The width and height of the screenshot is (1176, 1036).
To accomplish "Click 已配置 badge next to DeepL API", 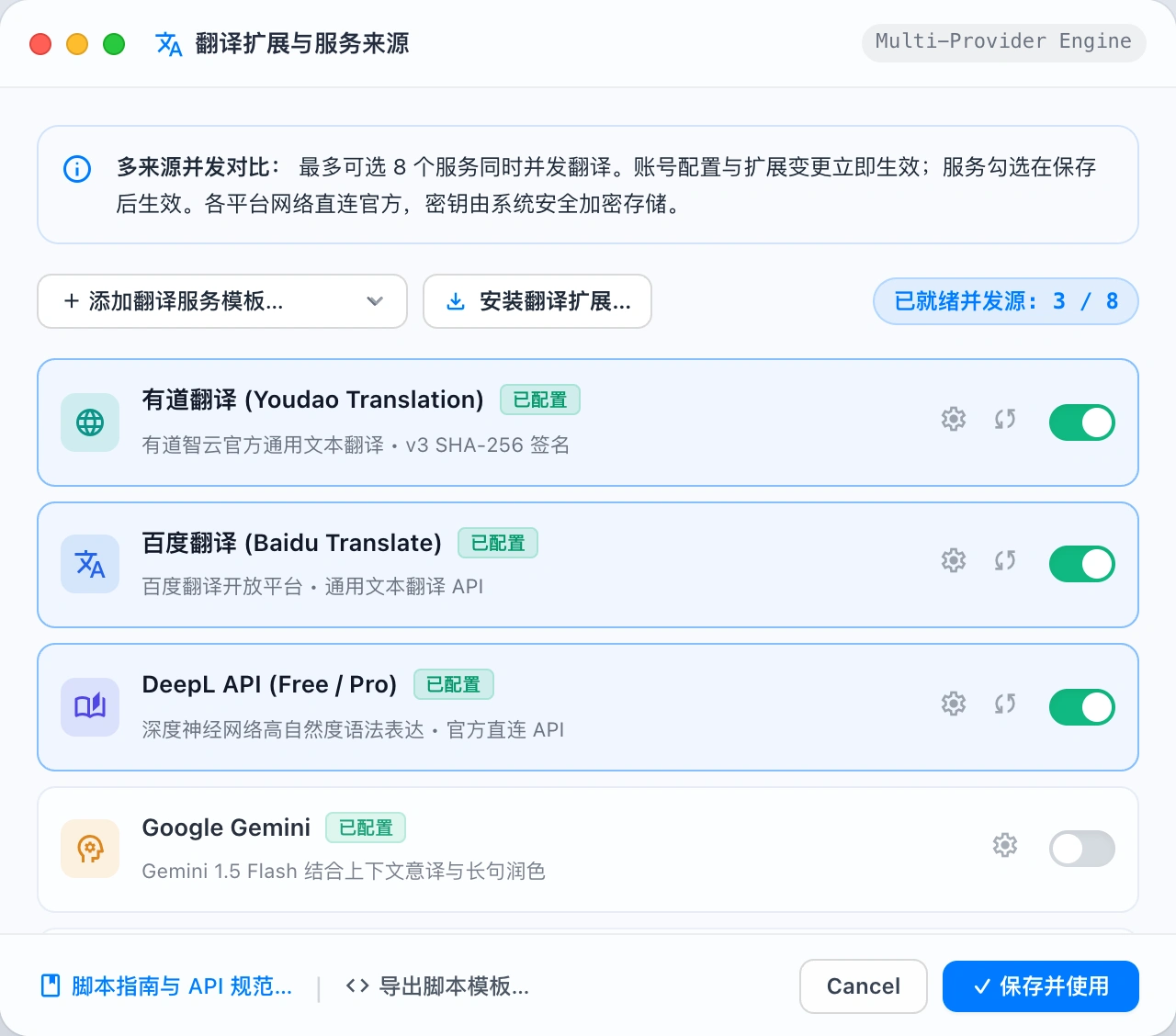I will pyautogui.click(x=454, y=684).
